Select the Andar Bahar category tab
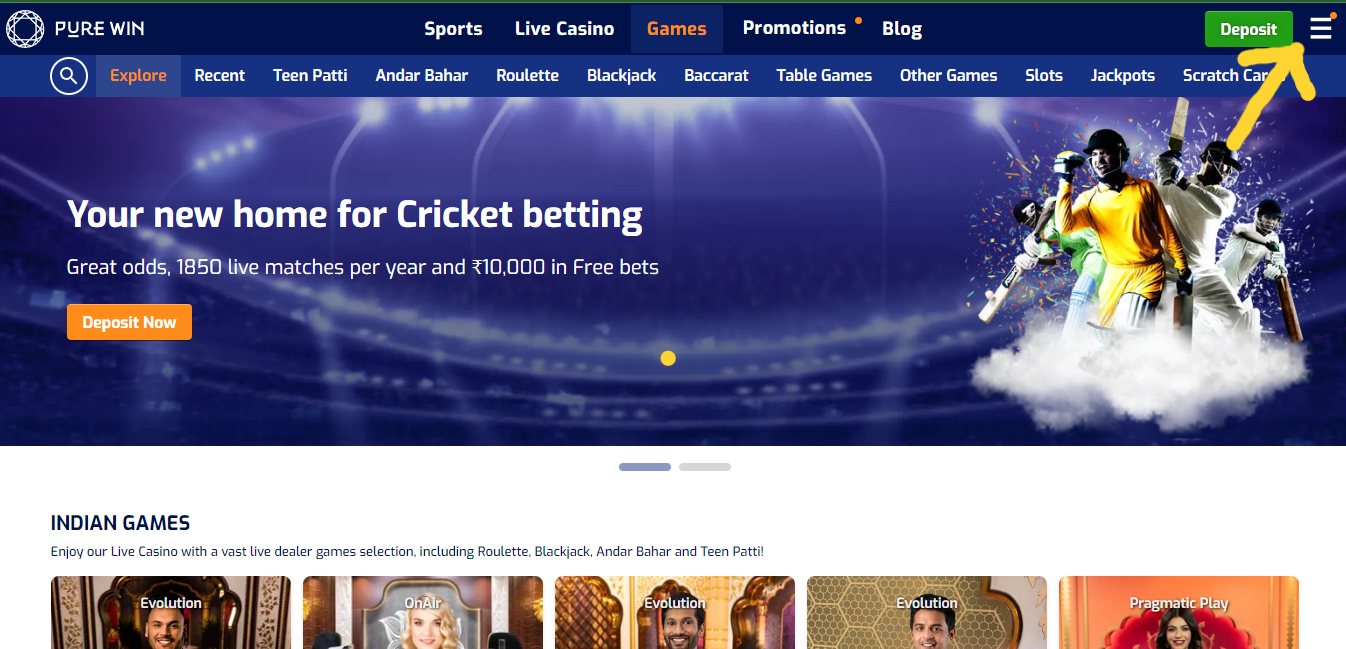 421,75
